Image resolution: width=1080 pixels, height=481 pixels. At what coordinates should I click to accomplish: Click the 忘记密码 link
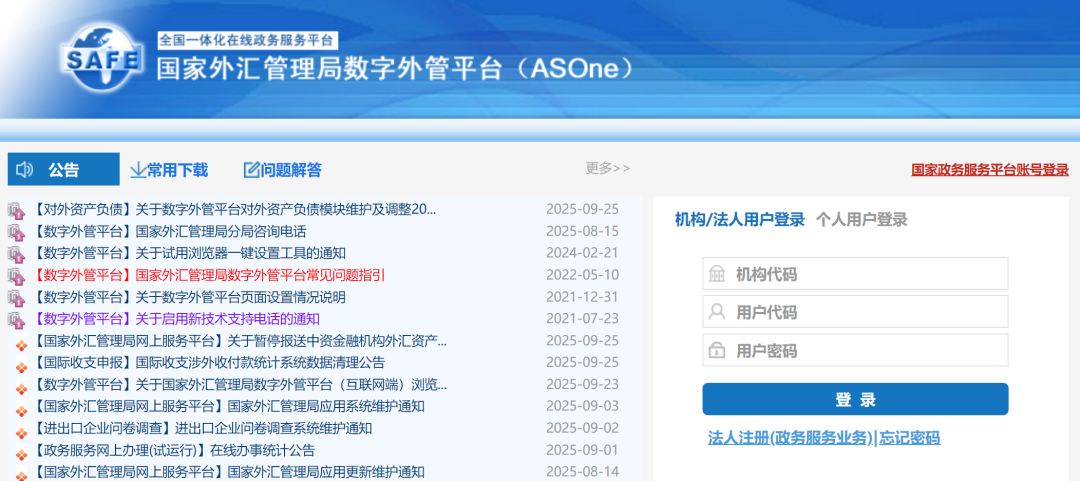910,438
